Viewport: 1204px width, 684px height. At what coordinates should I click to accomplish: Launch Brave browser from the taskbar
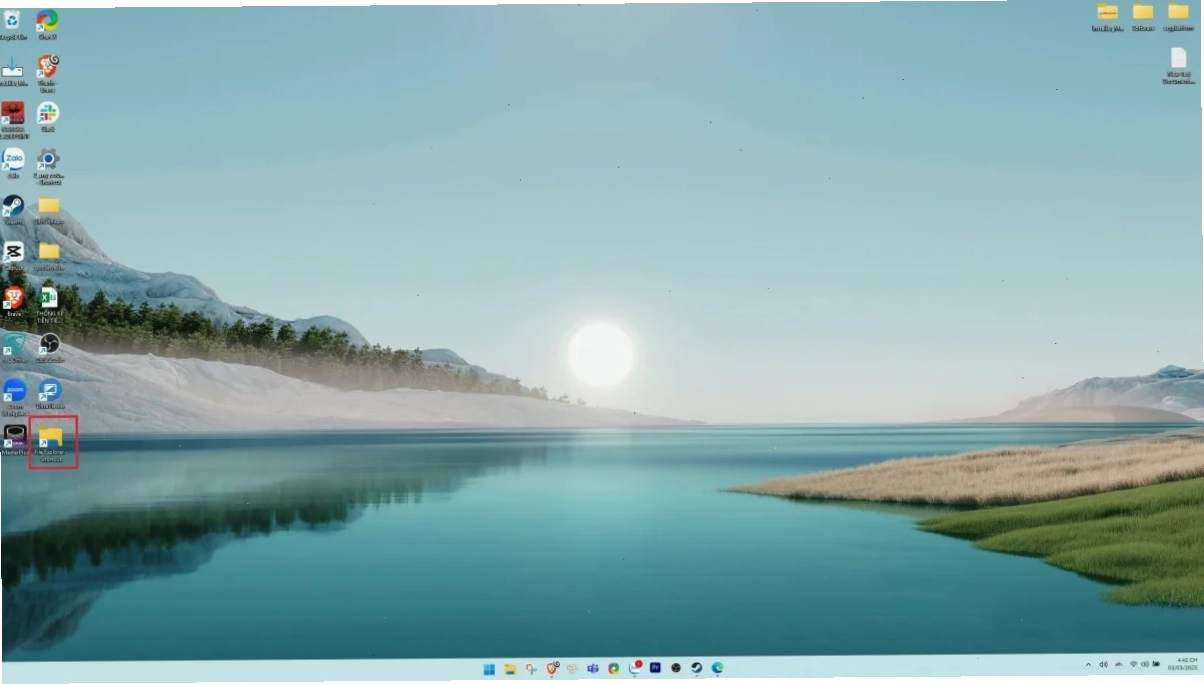pyautogui.click(x=551, y=668)
